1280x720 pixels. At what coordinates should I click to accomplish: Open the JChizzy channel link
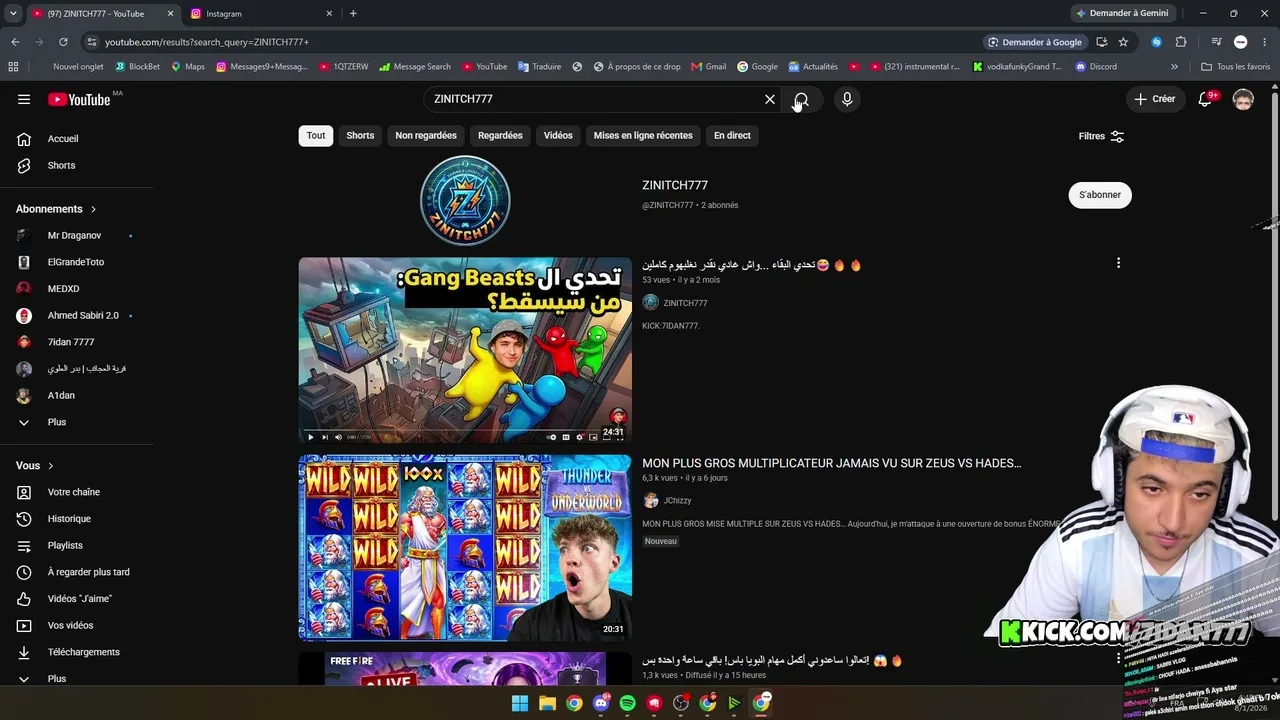(x=677, y=501)
